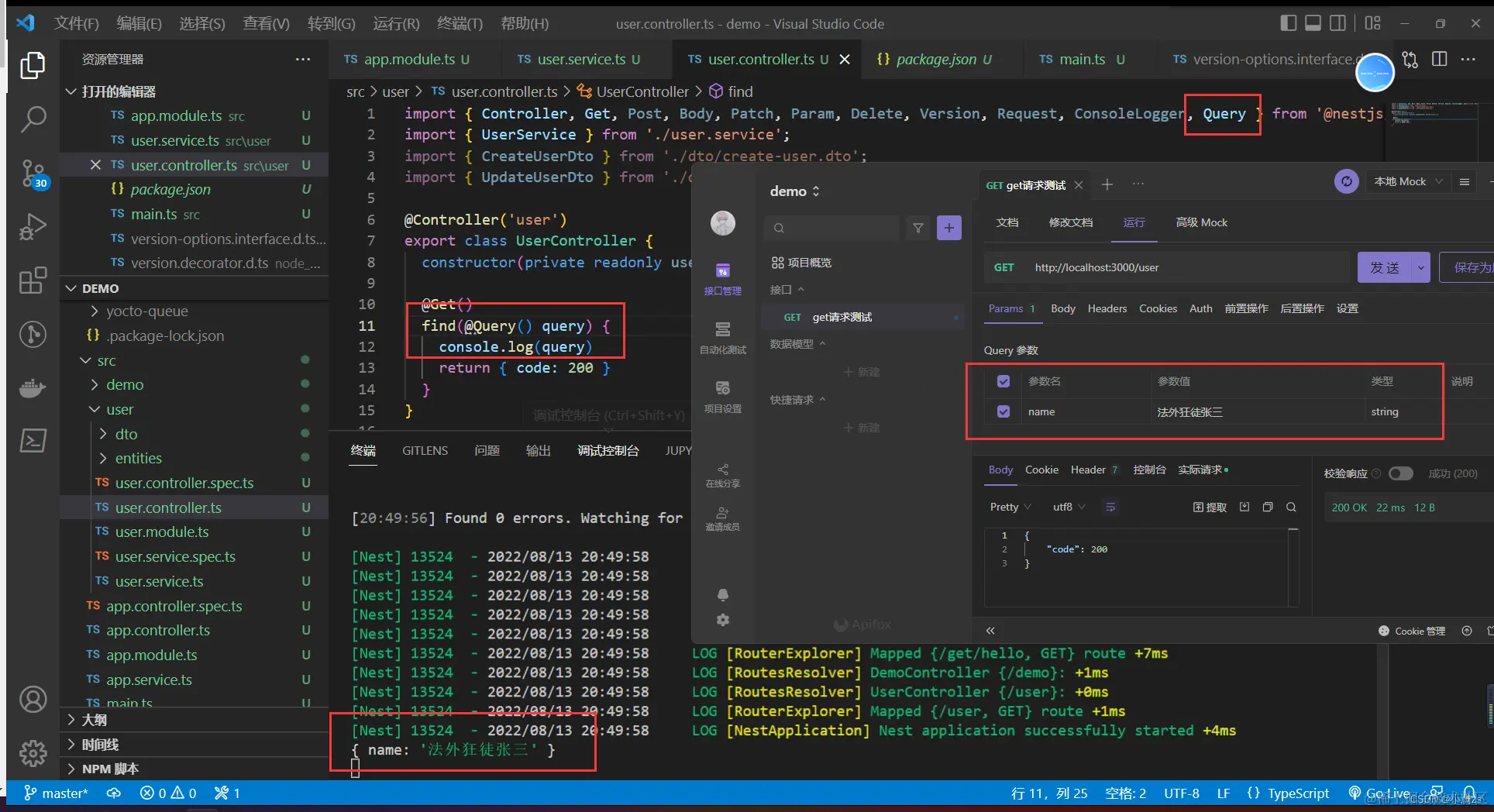Open user.service.ts in the src/user tree
1494x812 pixels.
pyautogui.click(x=160, y=581)
